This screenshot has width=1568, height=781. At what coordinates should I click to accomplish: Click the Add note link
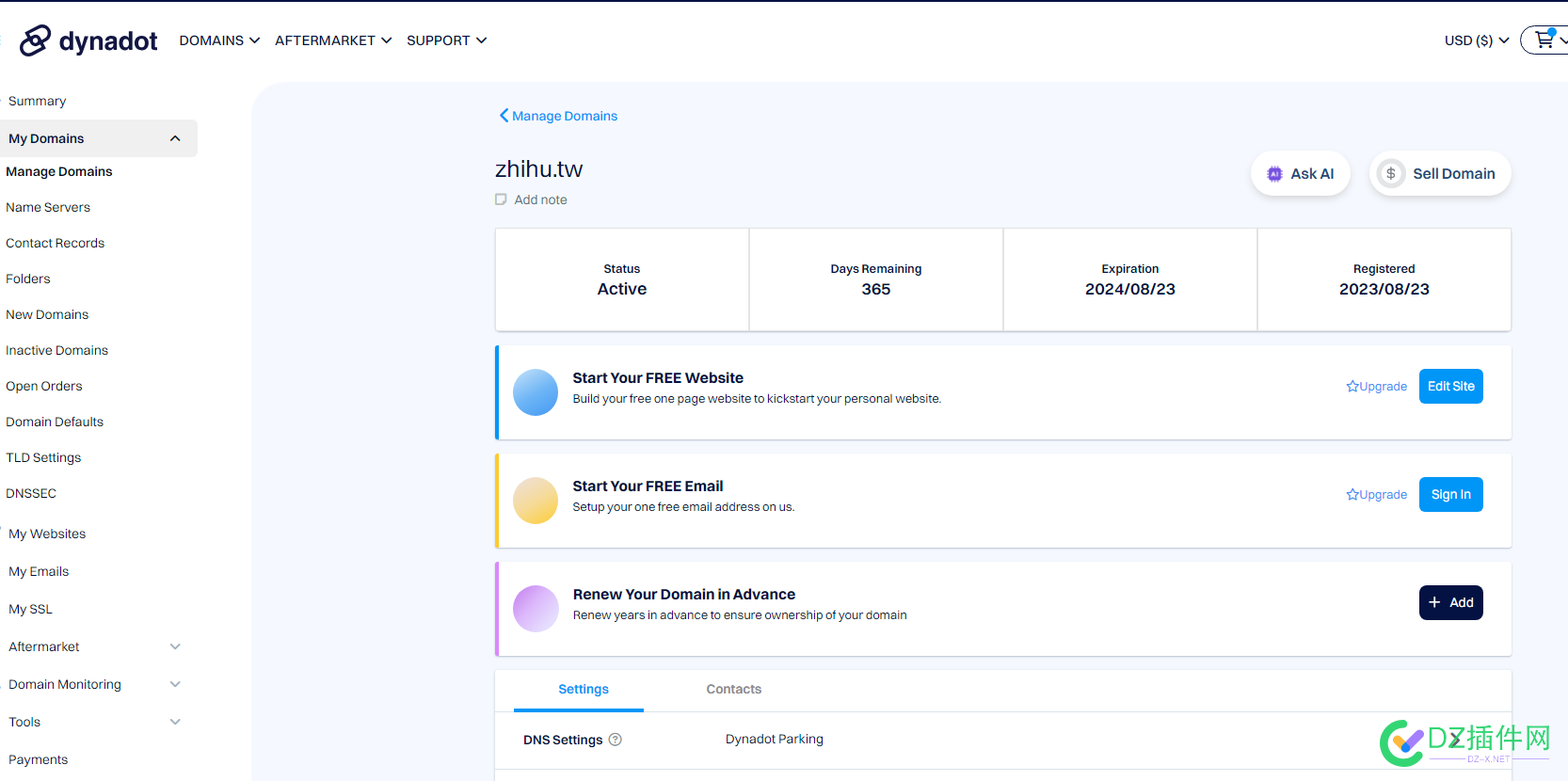(540, 199)
